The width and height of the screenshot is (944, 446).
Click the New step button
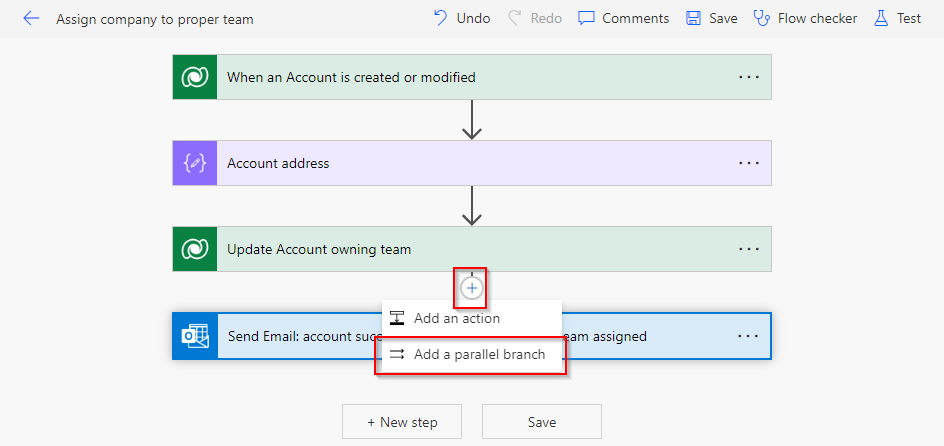[401, 422]
